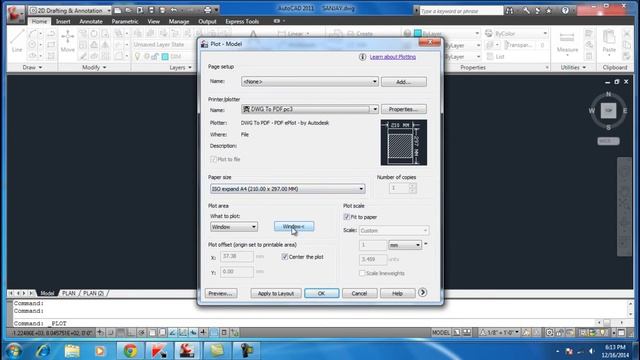Click the Window< button
The height and width of the screenshot is (360, 640).
(294, 227)
